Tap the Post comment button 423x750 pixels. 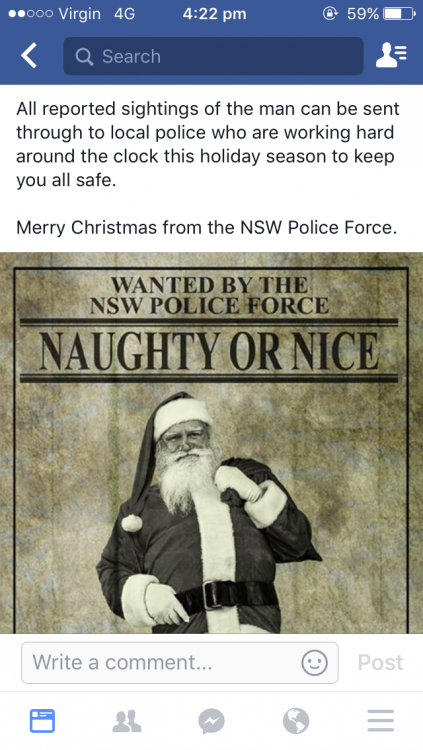(380, 663)
